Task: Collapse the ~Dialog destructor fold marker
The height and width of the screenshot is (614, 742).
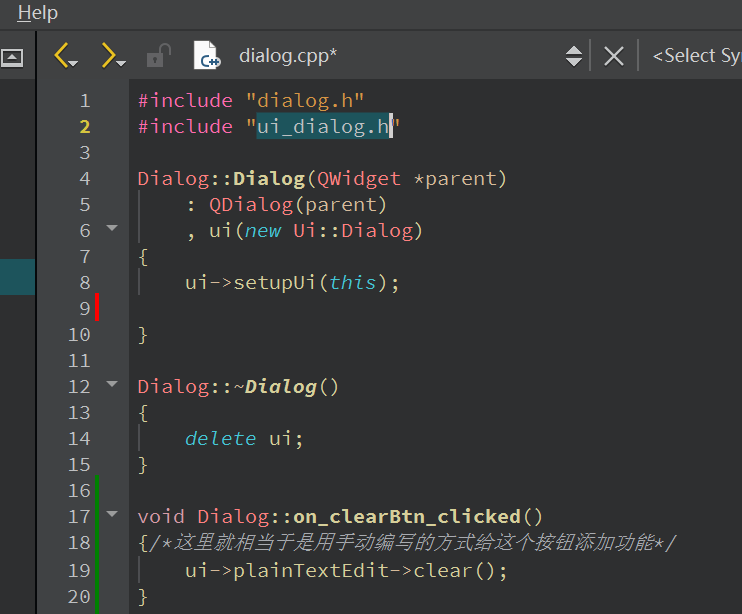Action: pos(112,385)
